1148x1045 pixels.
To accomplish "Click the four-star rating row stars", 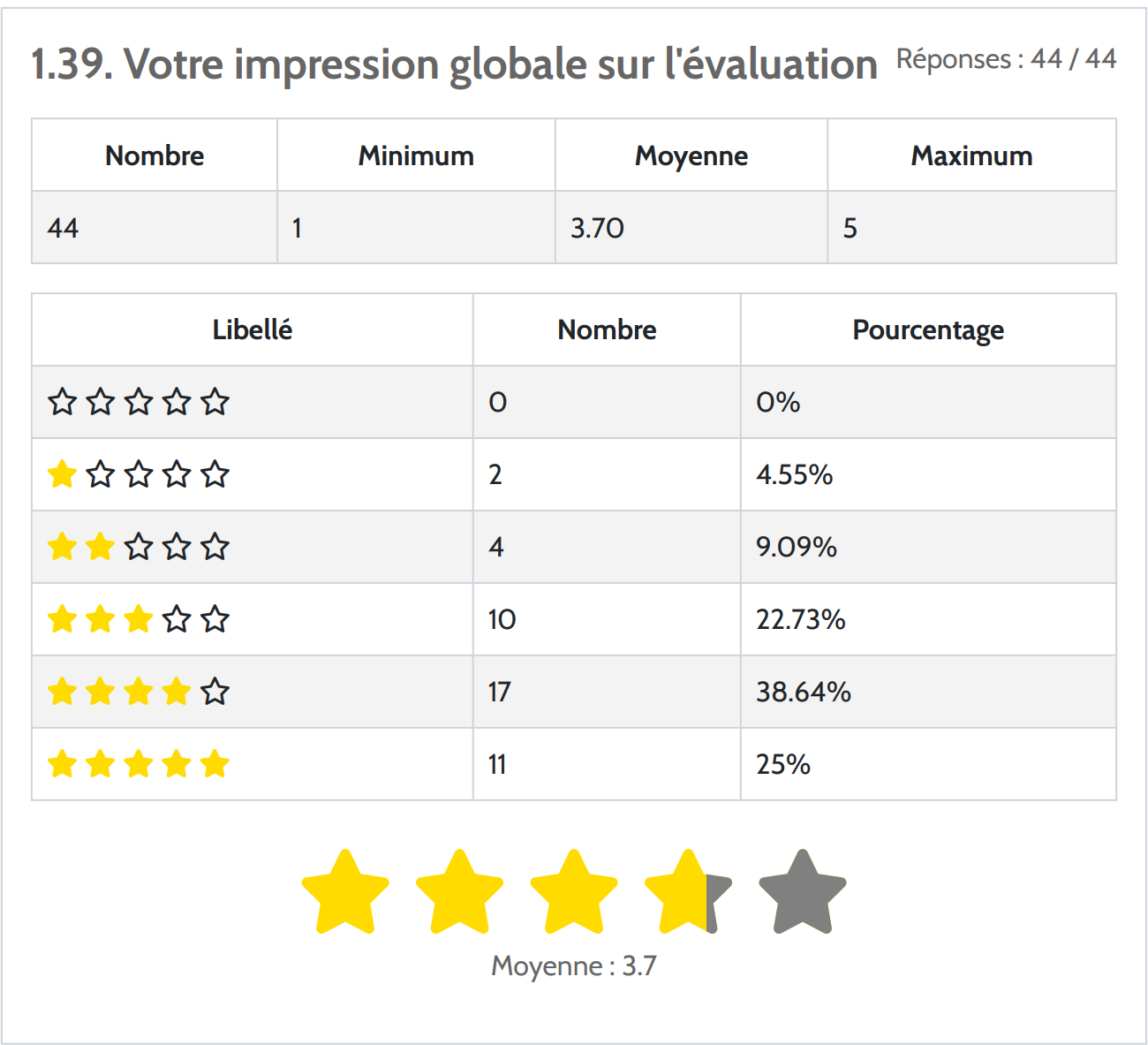I will 139,692.
